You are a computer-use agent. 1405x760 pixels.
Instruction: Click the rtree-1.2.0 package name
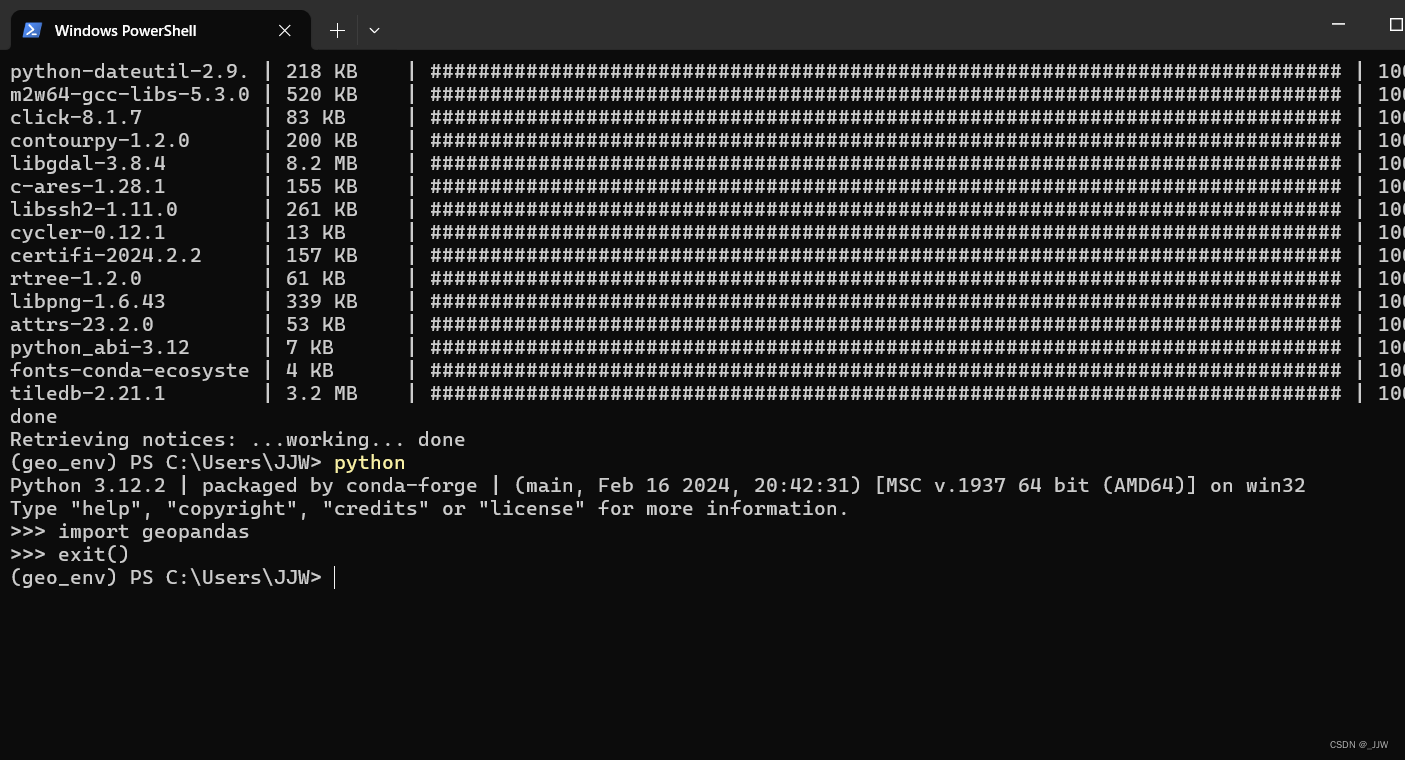(x=76, y=278)
